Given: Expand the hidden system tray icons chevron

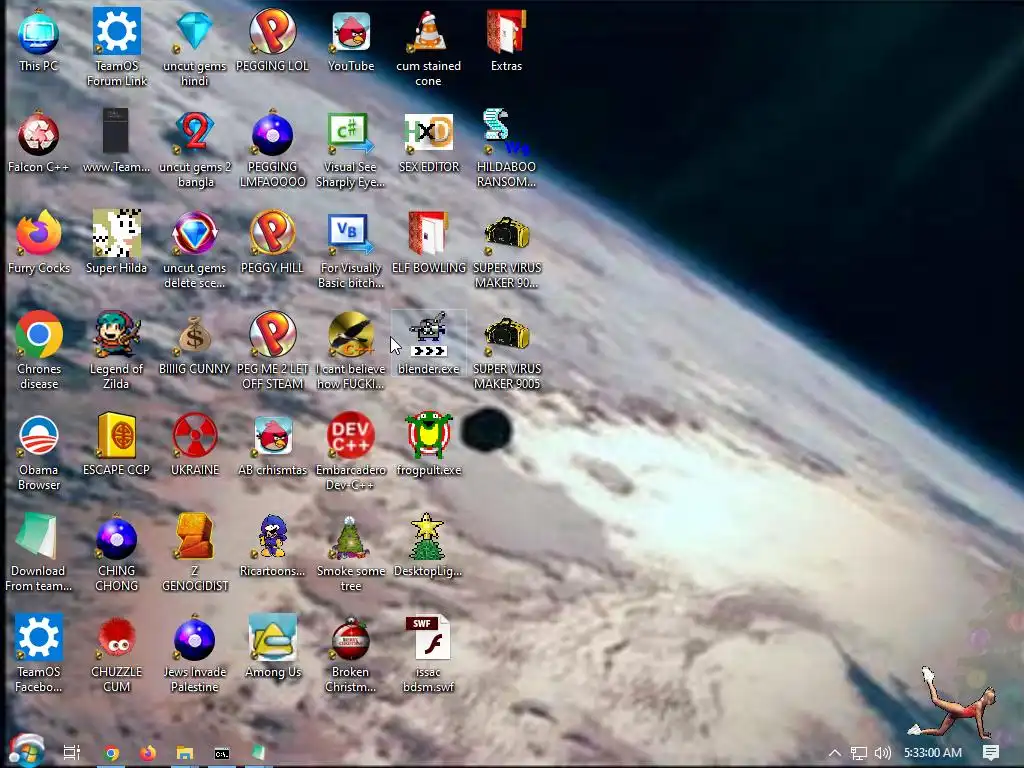Looking at the screenshot, I should click(x=835, y=753).
